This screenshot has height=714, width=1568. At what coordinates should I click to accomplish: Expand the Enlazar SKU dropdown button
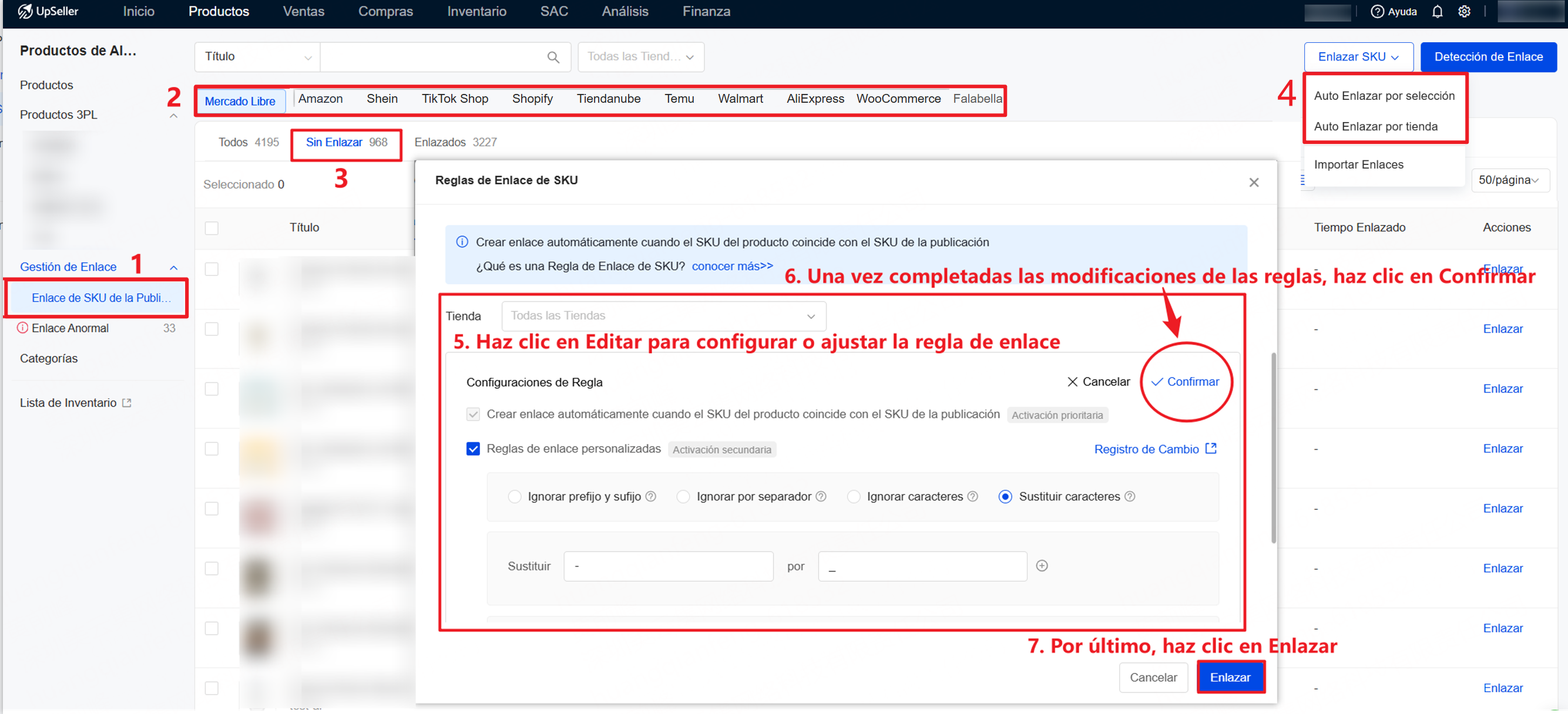(1358, 57)
